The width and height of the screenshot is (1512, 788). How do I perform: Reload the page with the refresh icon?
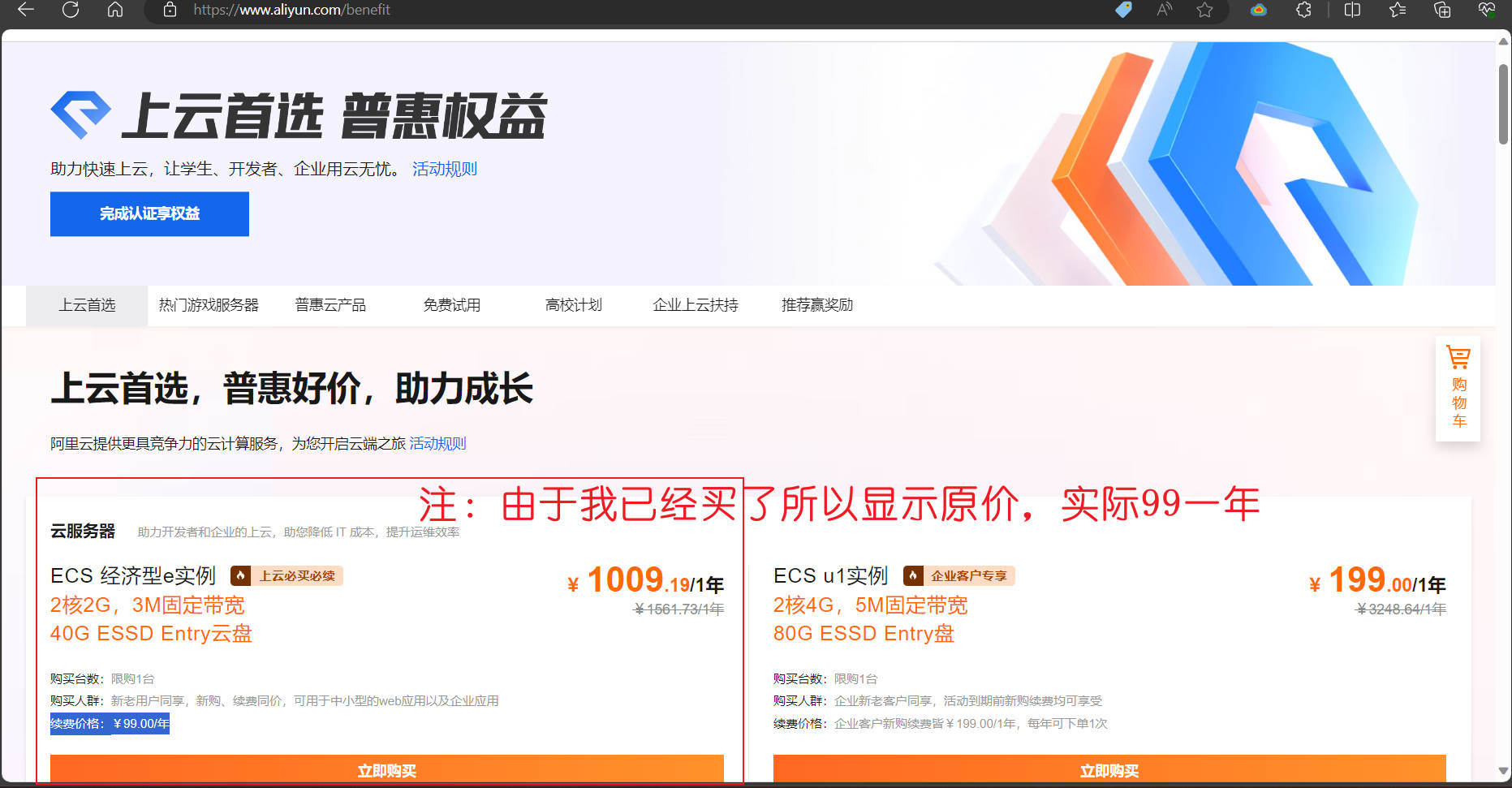pos(71,10)
